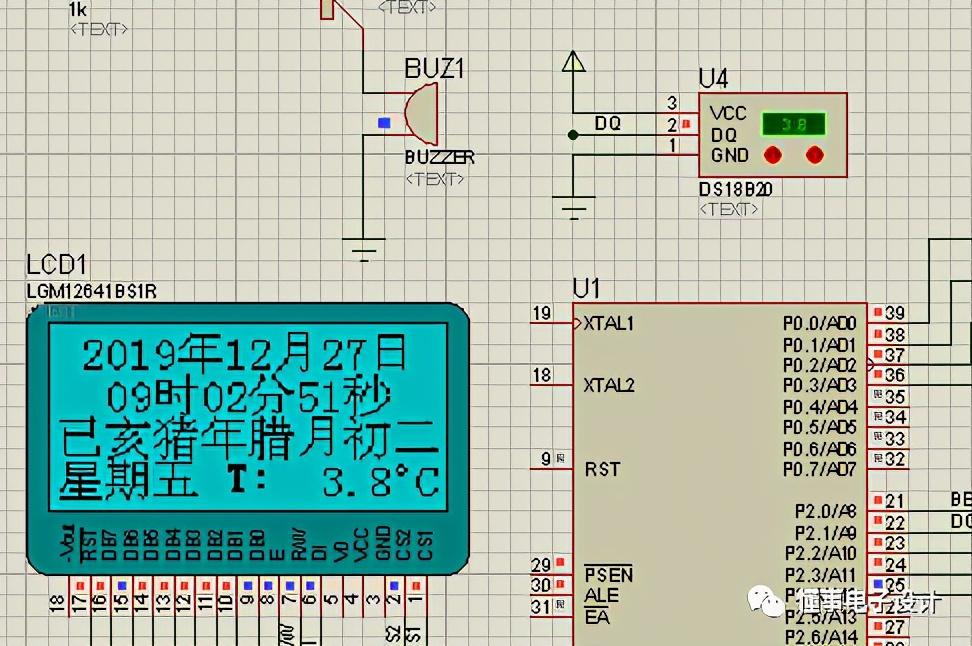Click the <TEXT> placeholder under BUZZER
Image resolution: width=972 pixels, height=646 pixels.
coord(435,179)
